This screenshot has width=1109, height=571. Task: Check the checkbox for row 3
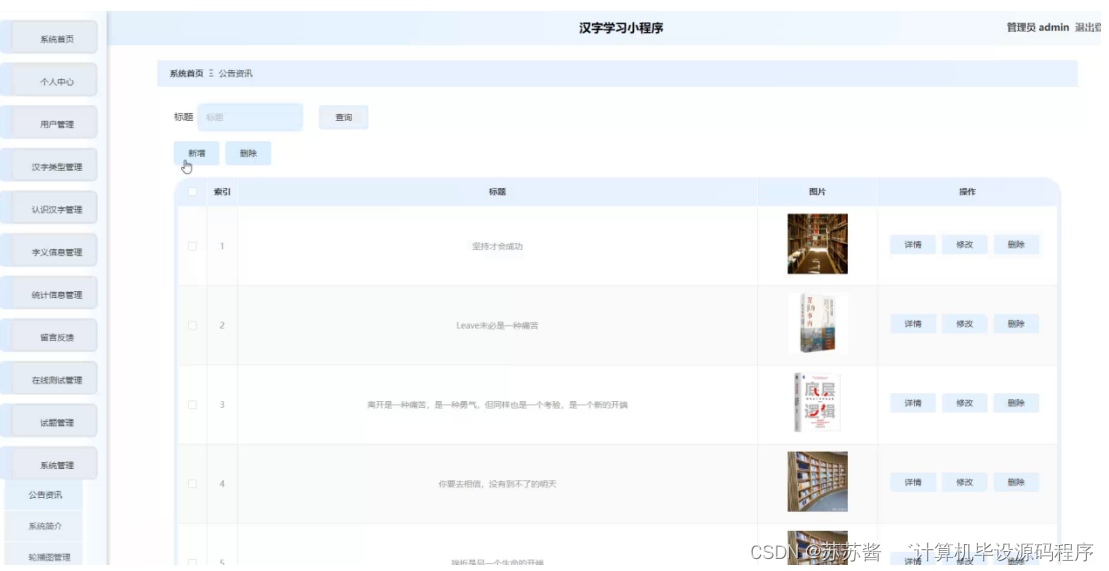pyautogui.click(x=192, y=404)
